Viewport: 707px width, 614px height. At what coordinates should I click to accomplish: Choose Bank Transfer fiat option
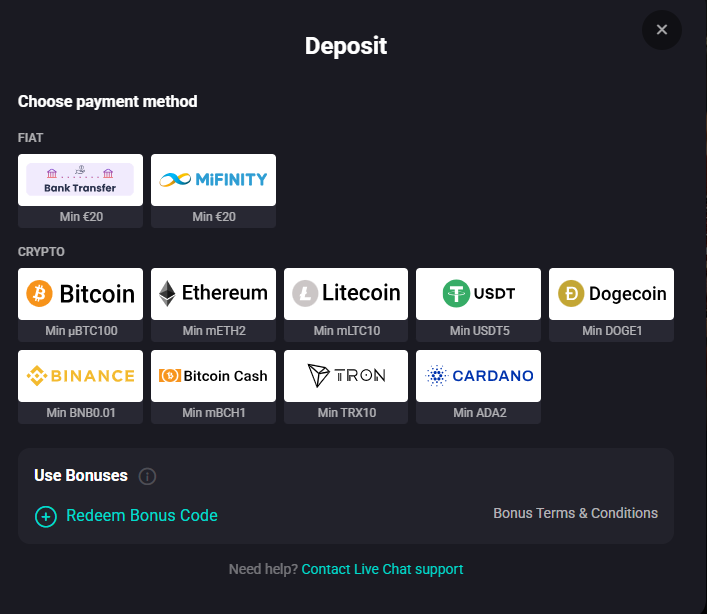pos(80,179)
